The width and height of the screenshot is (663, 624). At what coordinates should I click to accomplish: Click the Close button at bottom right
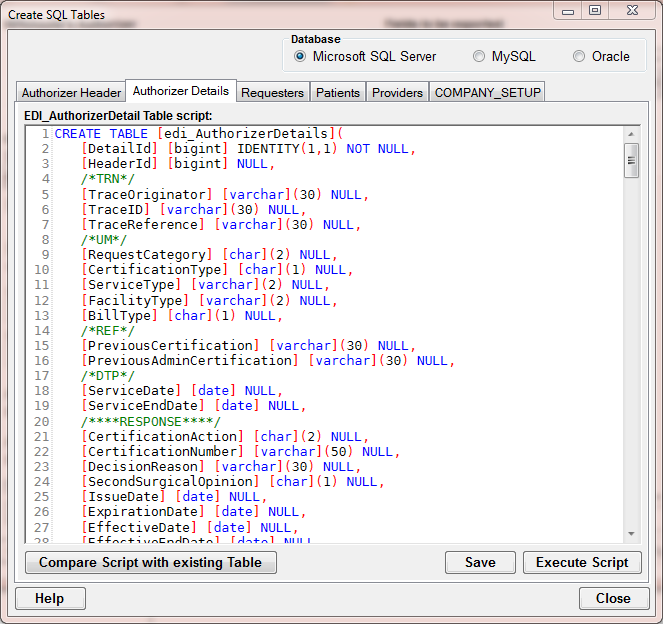(612, 598)
